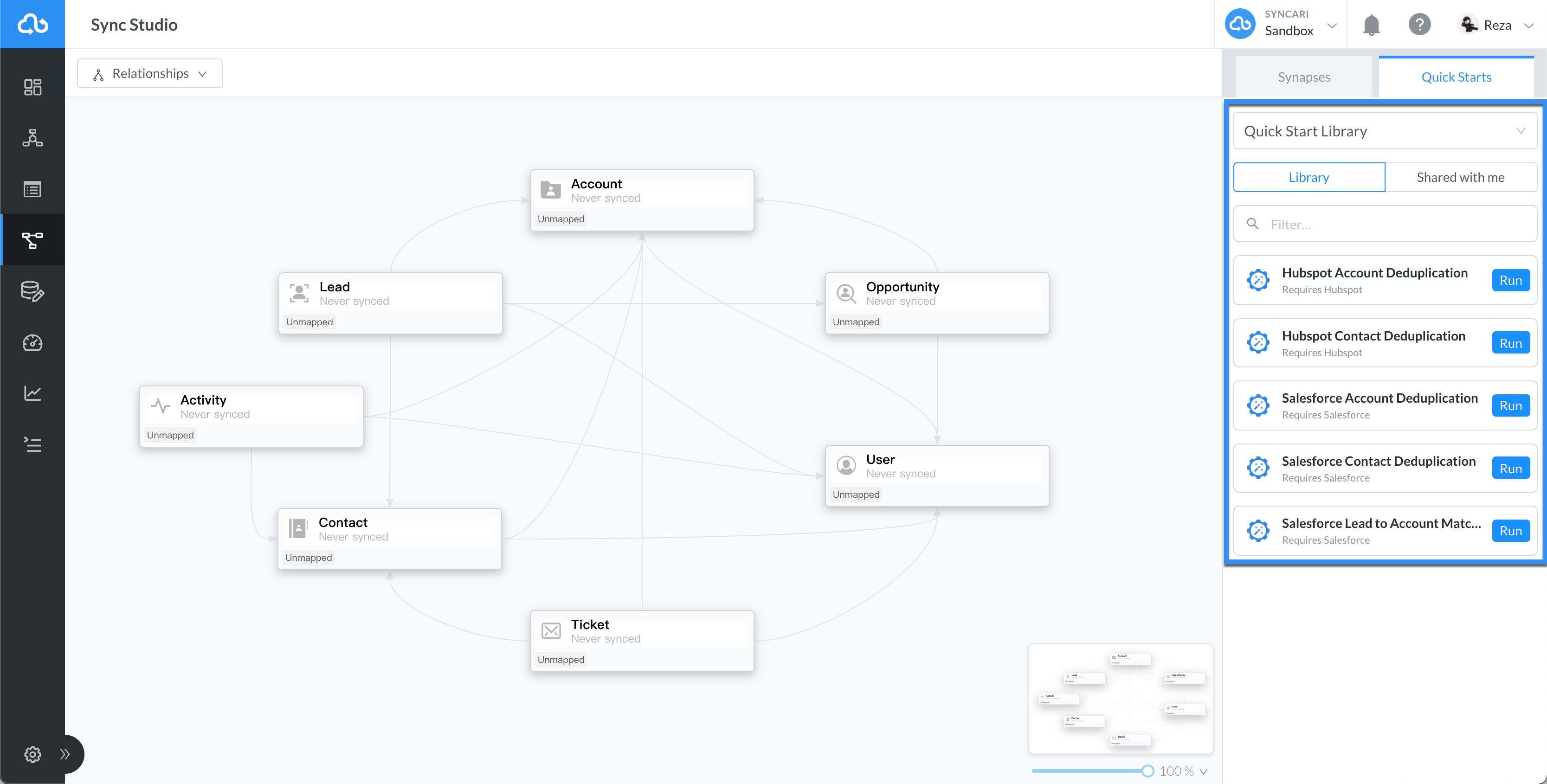
Task: Click Salesforce Lead to Account Match gear icon
Action: point(1257,531)
